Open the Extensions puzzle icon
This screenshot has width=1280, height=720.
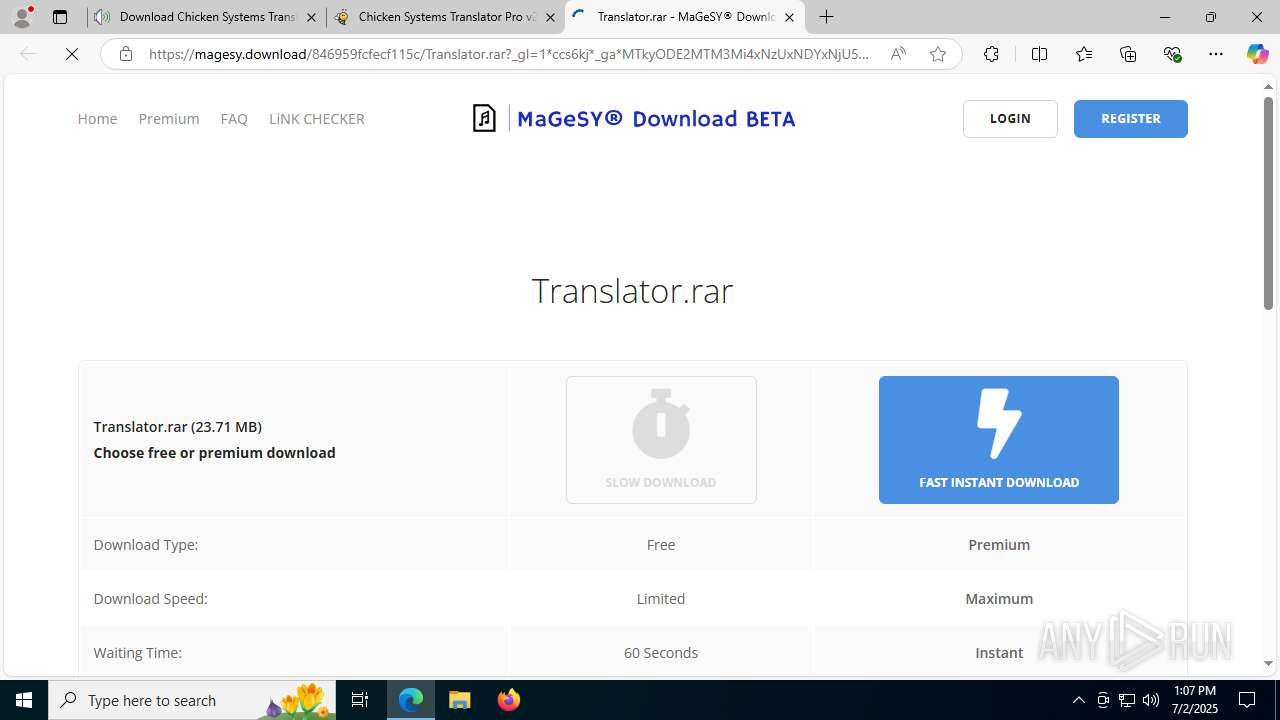pos(991,54)
